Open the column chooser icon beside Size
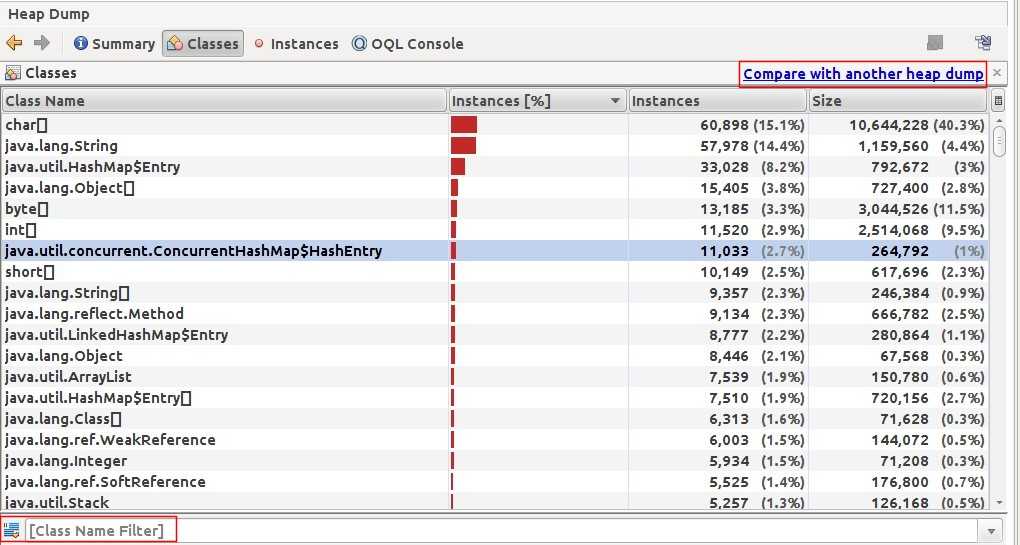Image resolution: width=1020 pixels, height=545 pixels. click(999, 101)
